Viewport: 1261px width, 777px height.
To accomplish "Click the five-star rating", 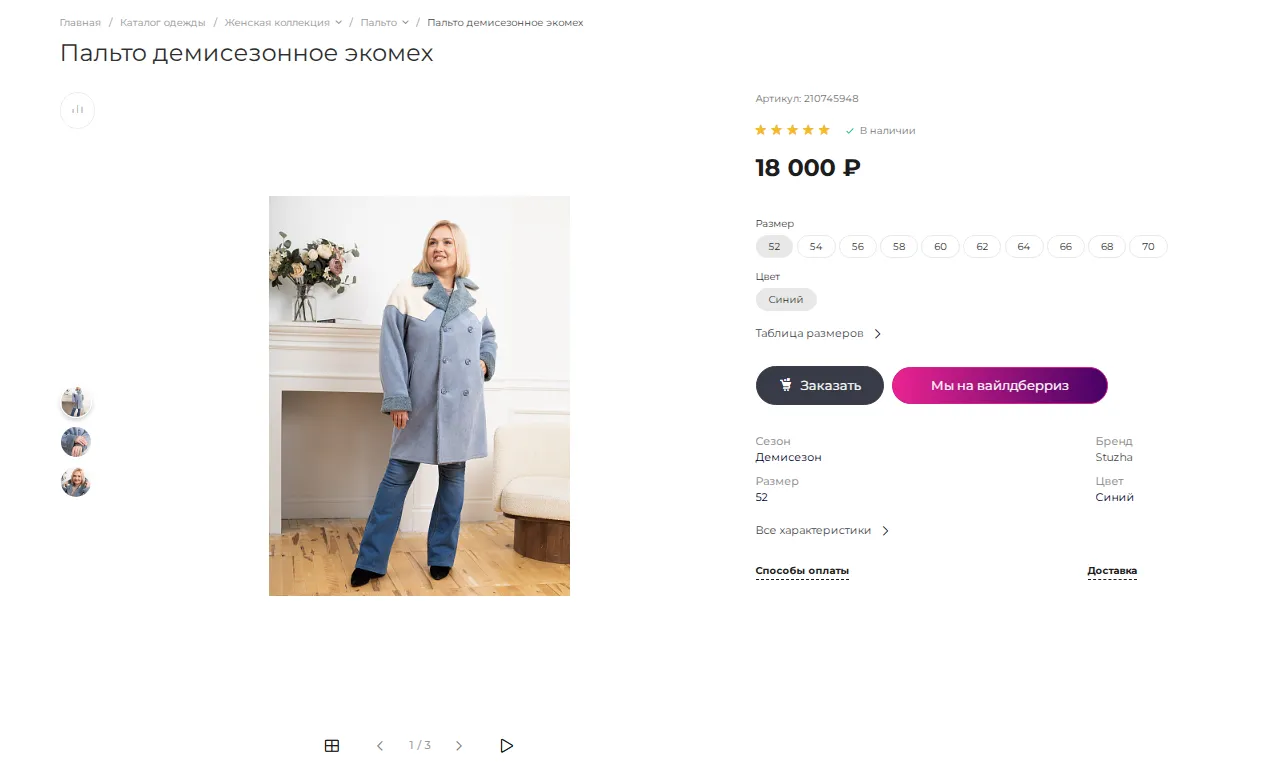I will (x=792, y=130).
